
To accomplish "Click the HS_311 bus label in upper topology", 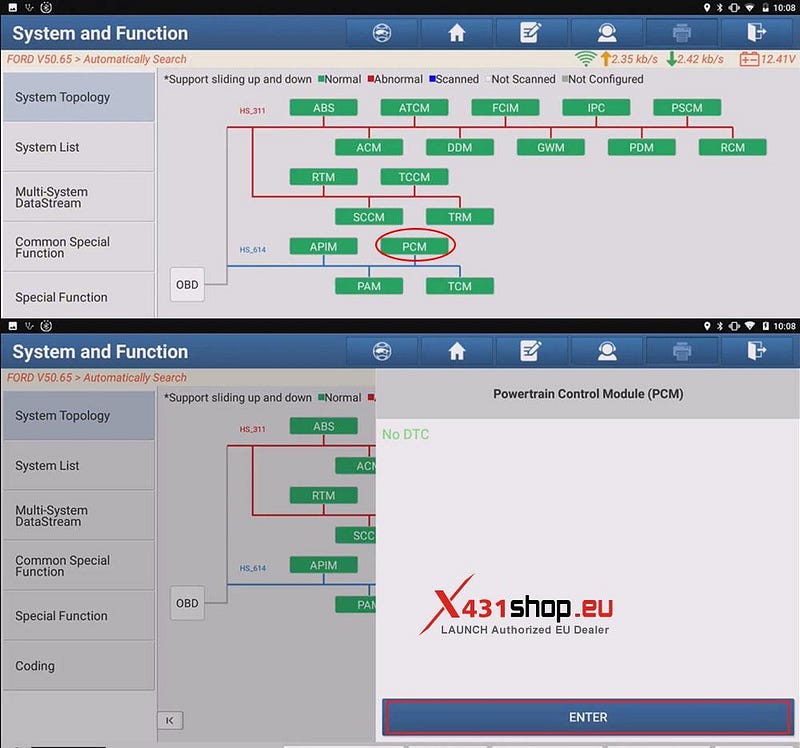I will pos(253,111).
